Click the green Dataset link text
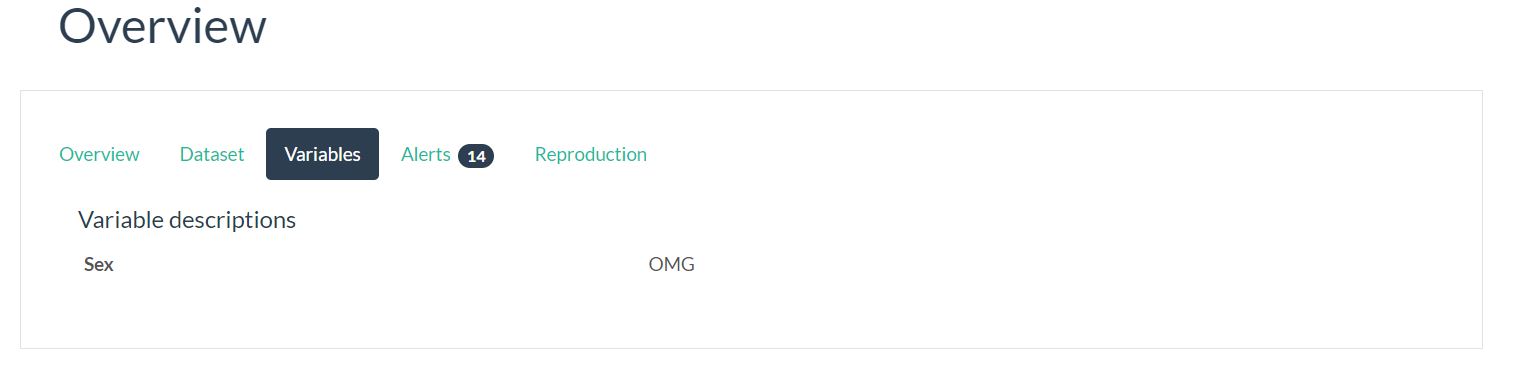 [212, 154]
